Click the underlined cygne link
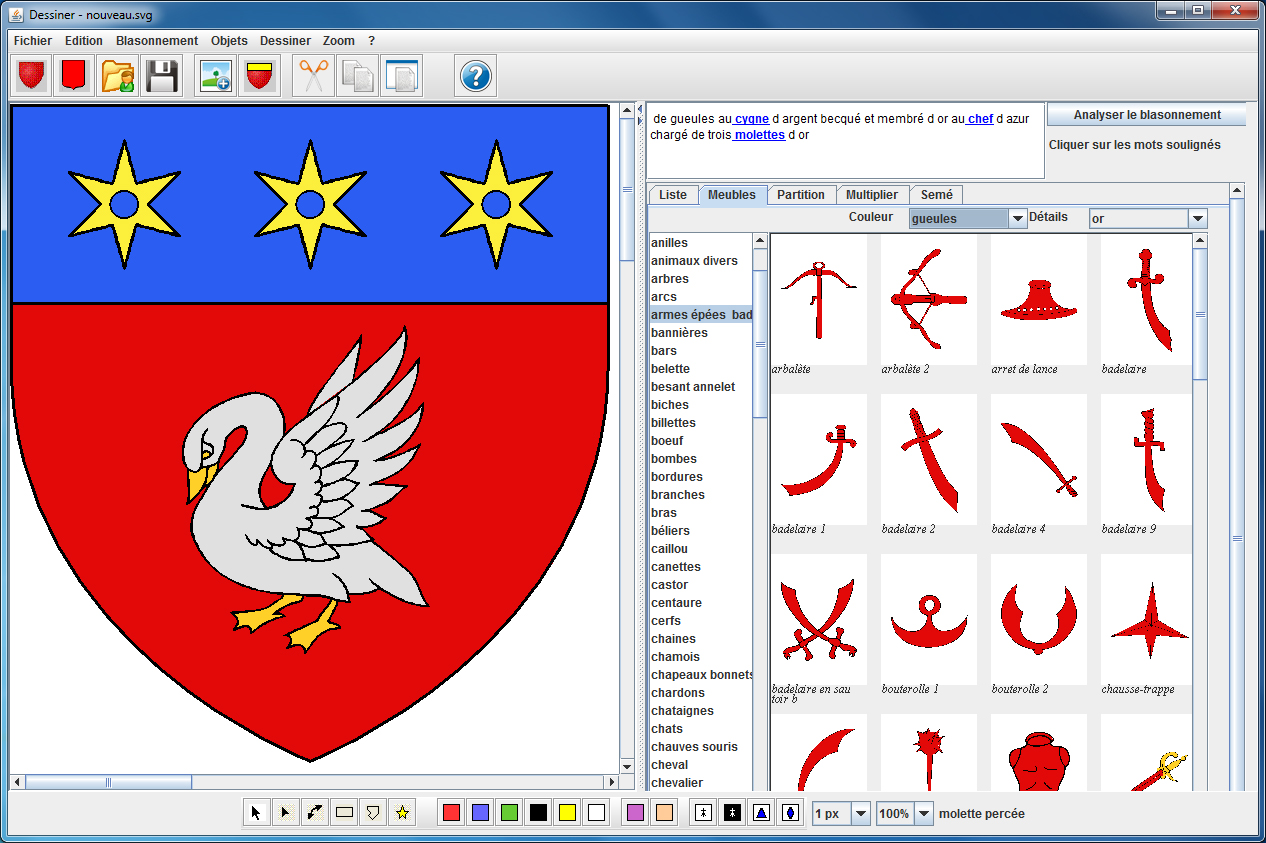This screenshot has height=843, width=1266. tap(752, 119)
